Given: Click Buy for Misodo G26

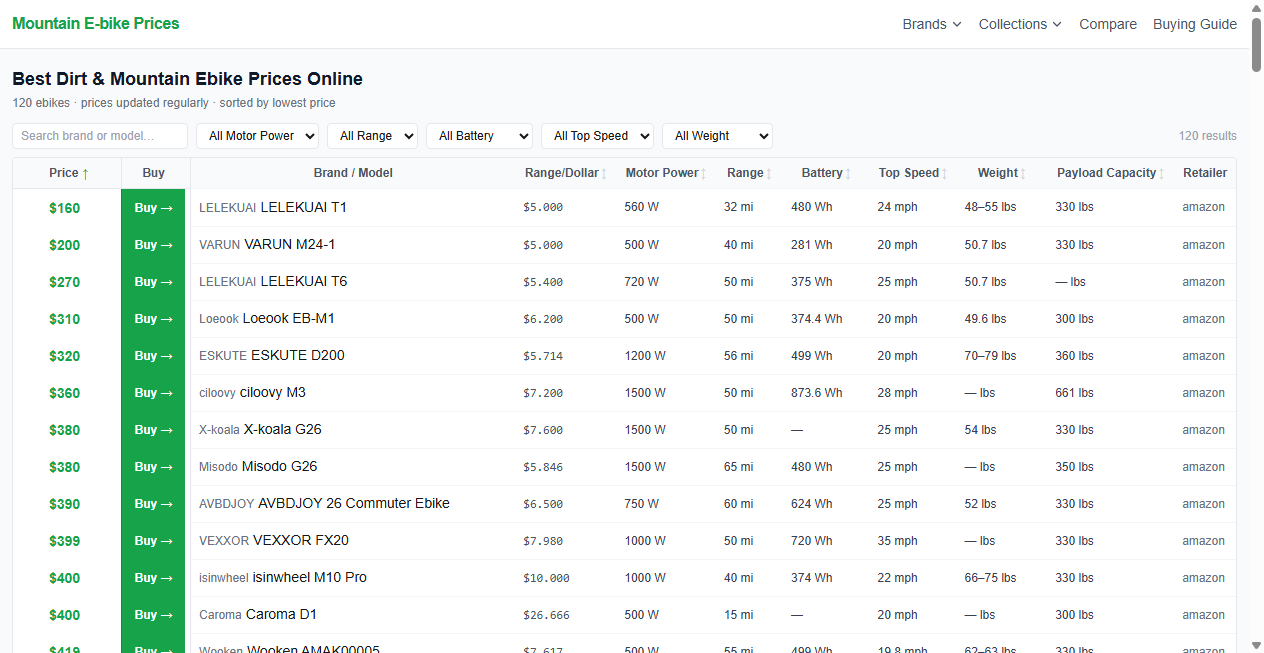Looking at the screenshot, I should tap(153, 467).
